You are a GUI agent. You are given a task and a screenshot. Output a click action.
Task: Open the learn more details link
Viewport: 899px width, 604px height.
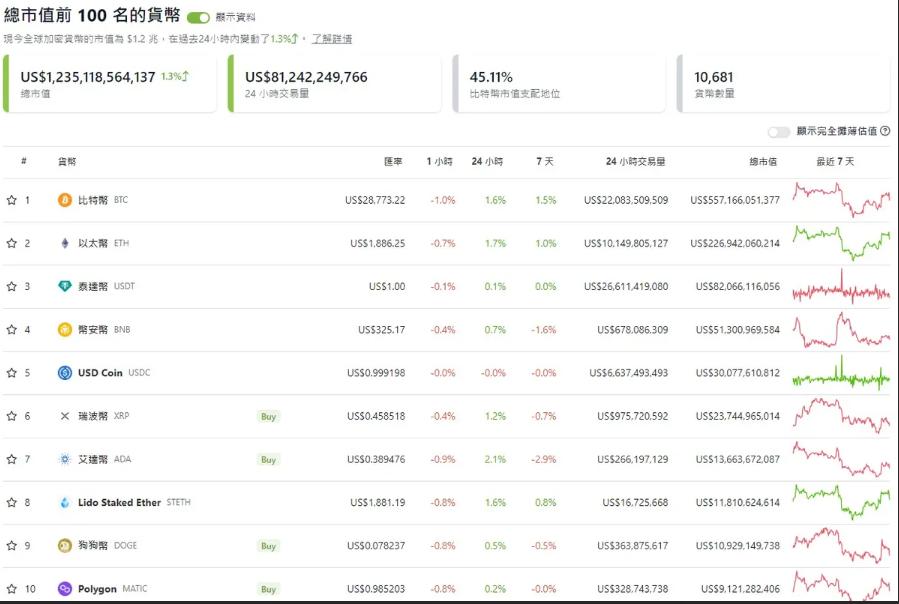coord(331,39)
